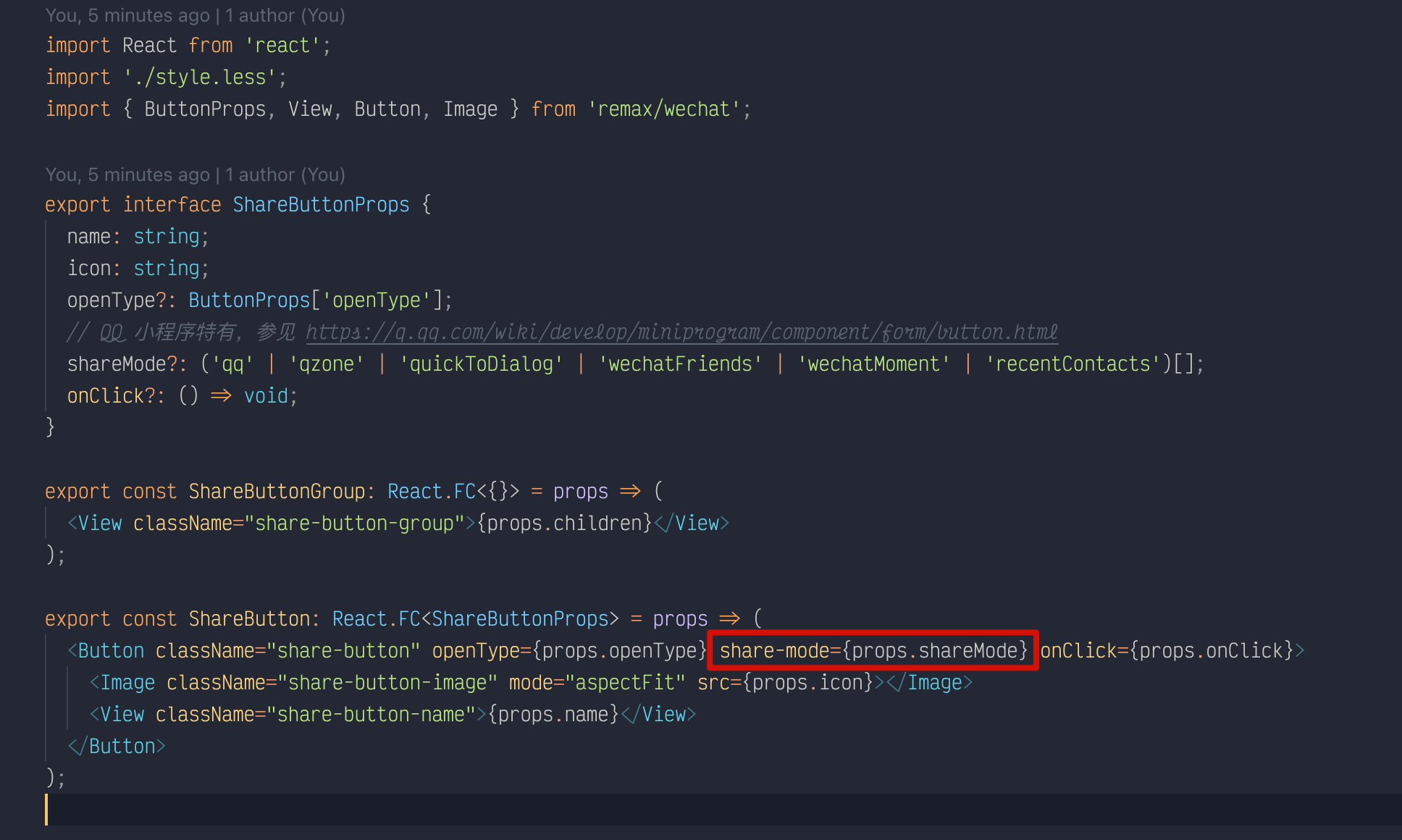Click the GitLens blame annotation above the imports

[194, 14]
